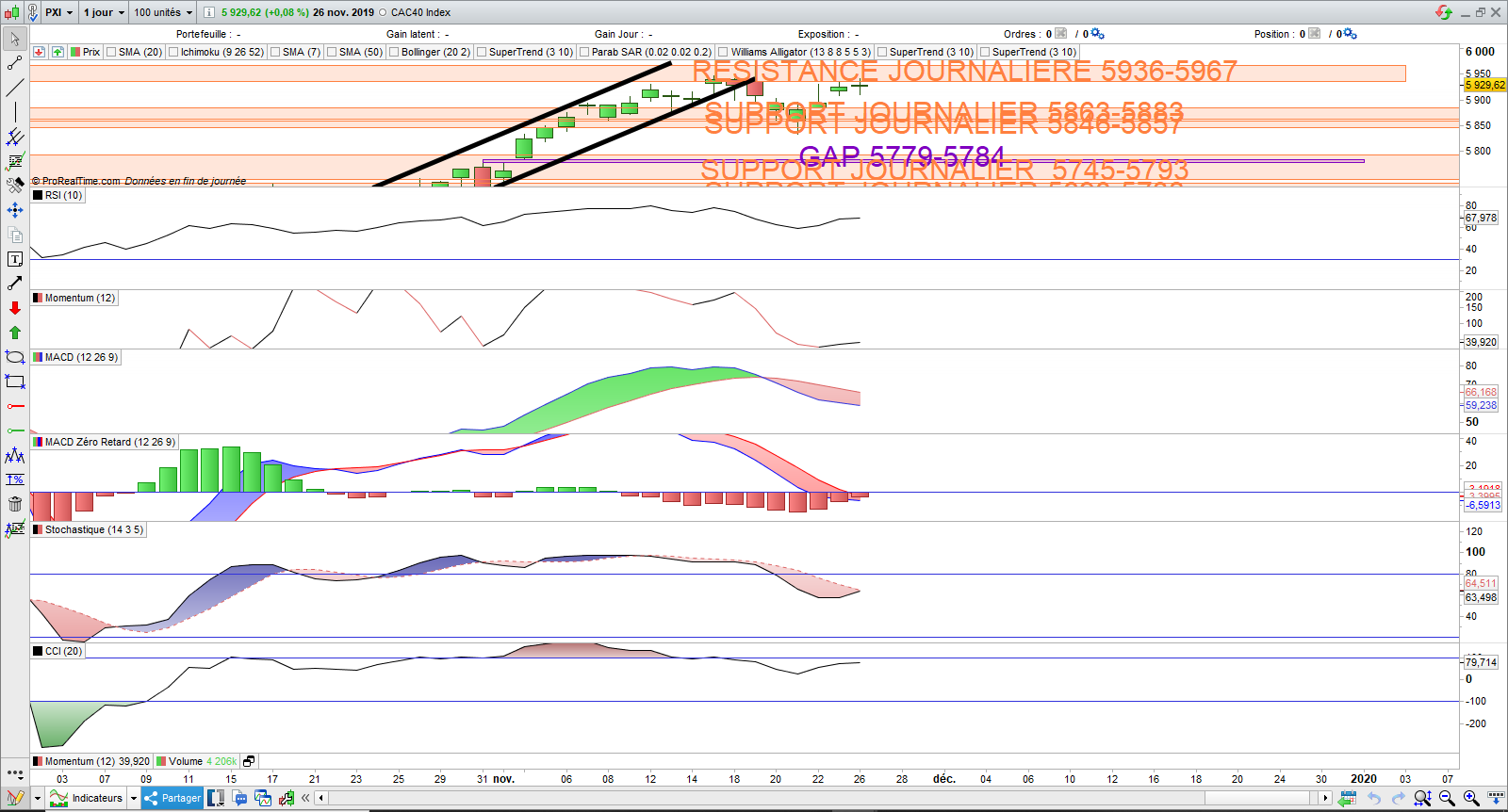Click the Partager share button
Screen dimensions: 1508x812
(x=172, y=798)
